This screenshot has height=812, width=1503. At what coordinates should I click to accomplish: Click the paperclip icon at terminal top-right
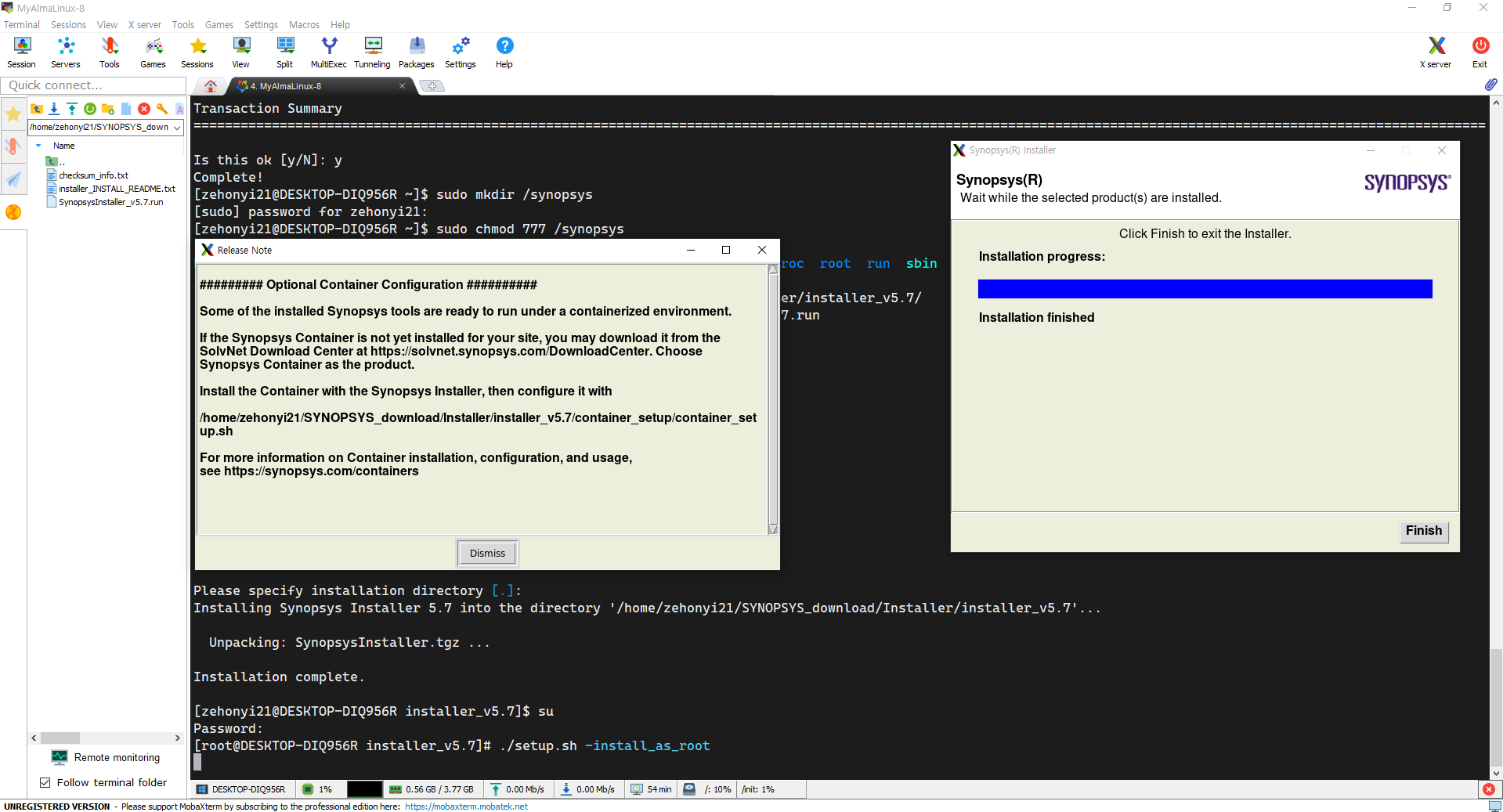[x=1491, y=85]
